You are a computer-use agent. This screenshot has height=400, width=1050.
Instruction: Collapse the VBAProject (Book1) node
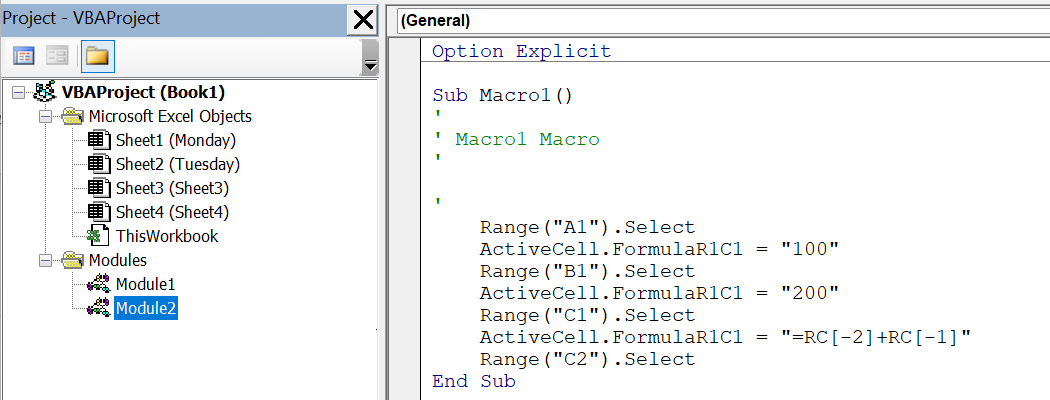click(x=19, y=92)
